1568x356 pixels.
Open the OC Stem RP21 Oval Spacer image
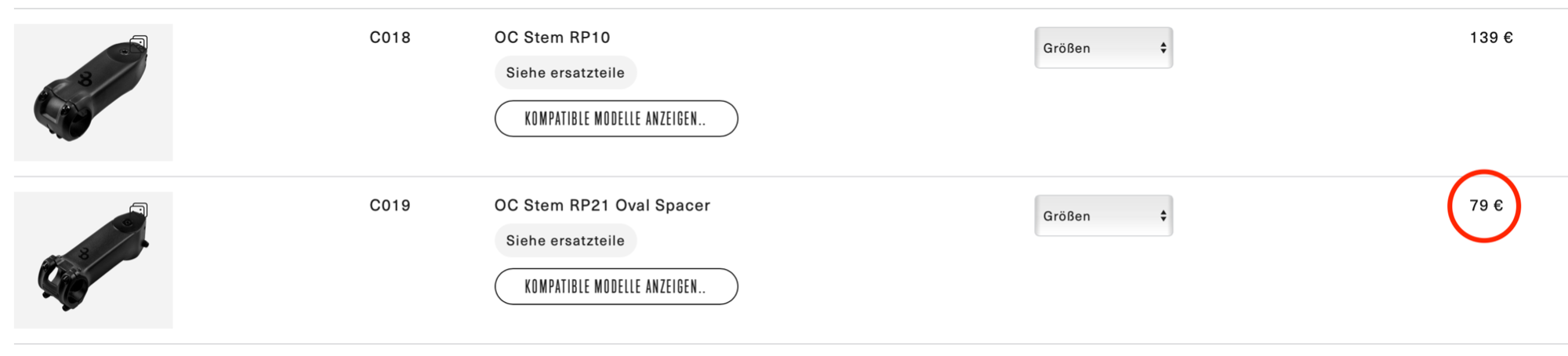93,260
